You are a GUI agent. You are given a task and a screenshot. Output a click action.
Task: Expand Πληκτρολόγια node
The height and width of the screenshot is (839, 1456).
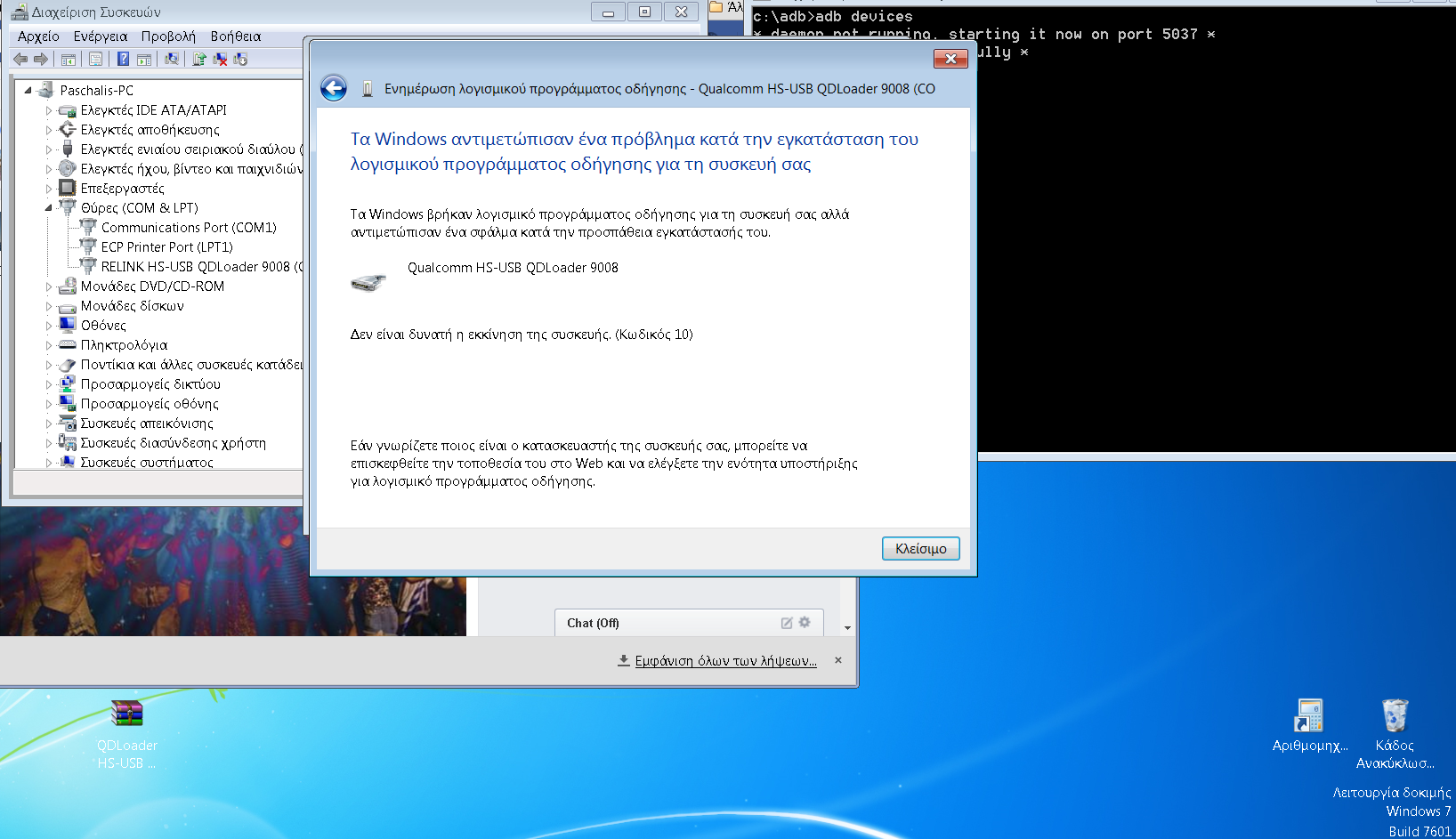49,345
